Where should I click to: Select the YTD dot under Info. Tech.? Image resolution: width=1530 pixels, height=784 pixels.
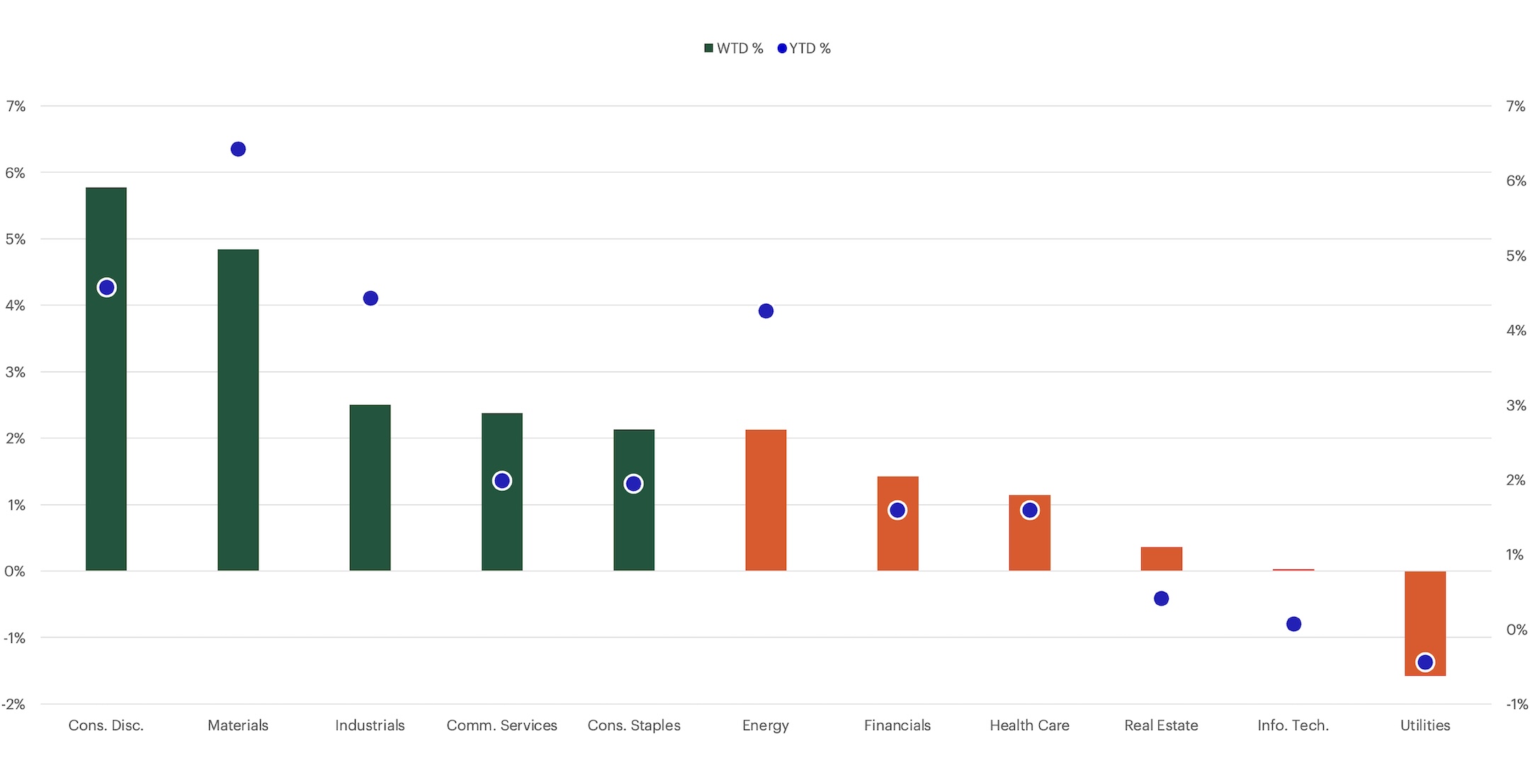point(1292,625)
